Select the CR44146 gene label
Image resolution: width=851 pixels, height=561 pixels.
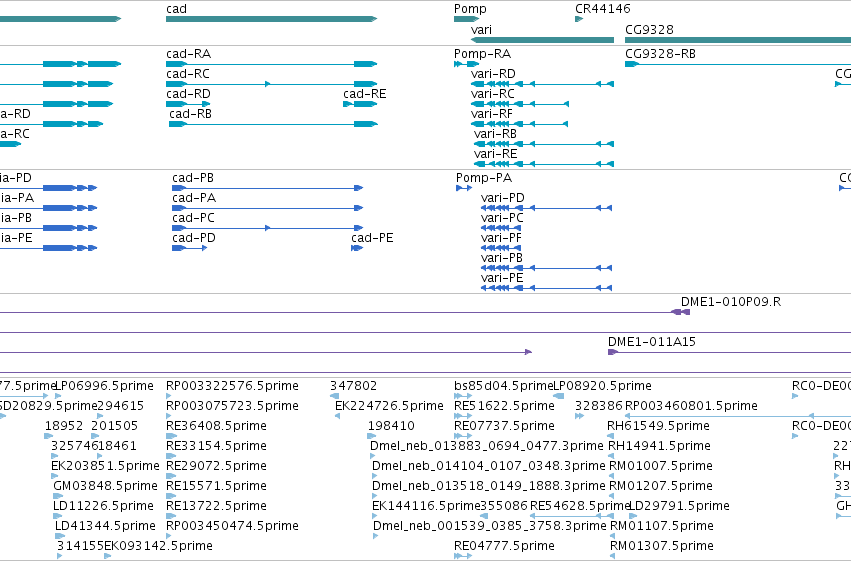point(602,9)
